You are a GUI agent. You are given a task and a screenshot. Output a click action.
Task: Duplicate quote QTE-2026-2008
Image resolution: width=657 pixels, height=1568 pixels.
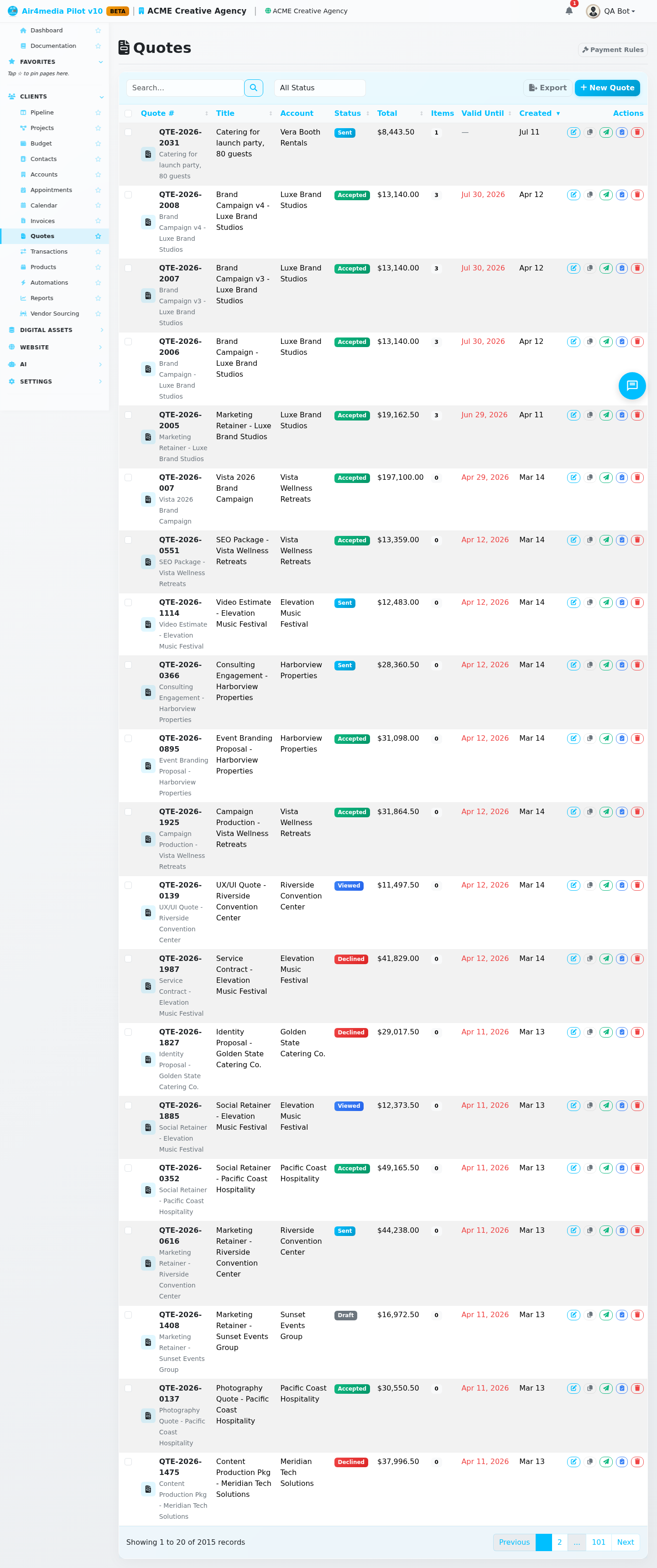tap(589, 195)
